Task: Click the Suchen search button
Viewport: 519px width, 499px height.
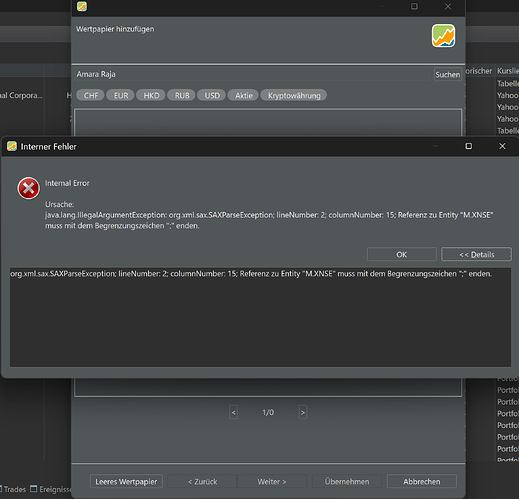Action: [448, 74]
